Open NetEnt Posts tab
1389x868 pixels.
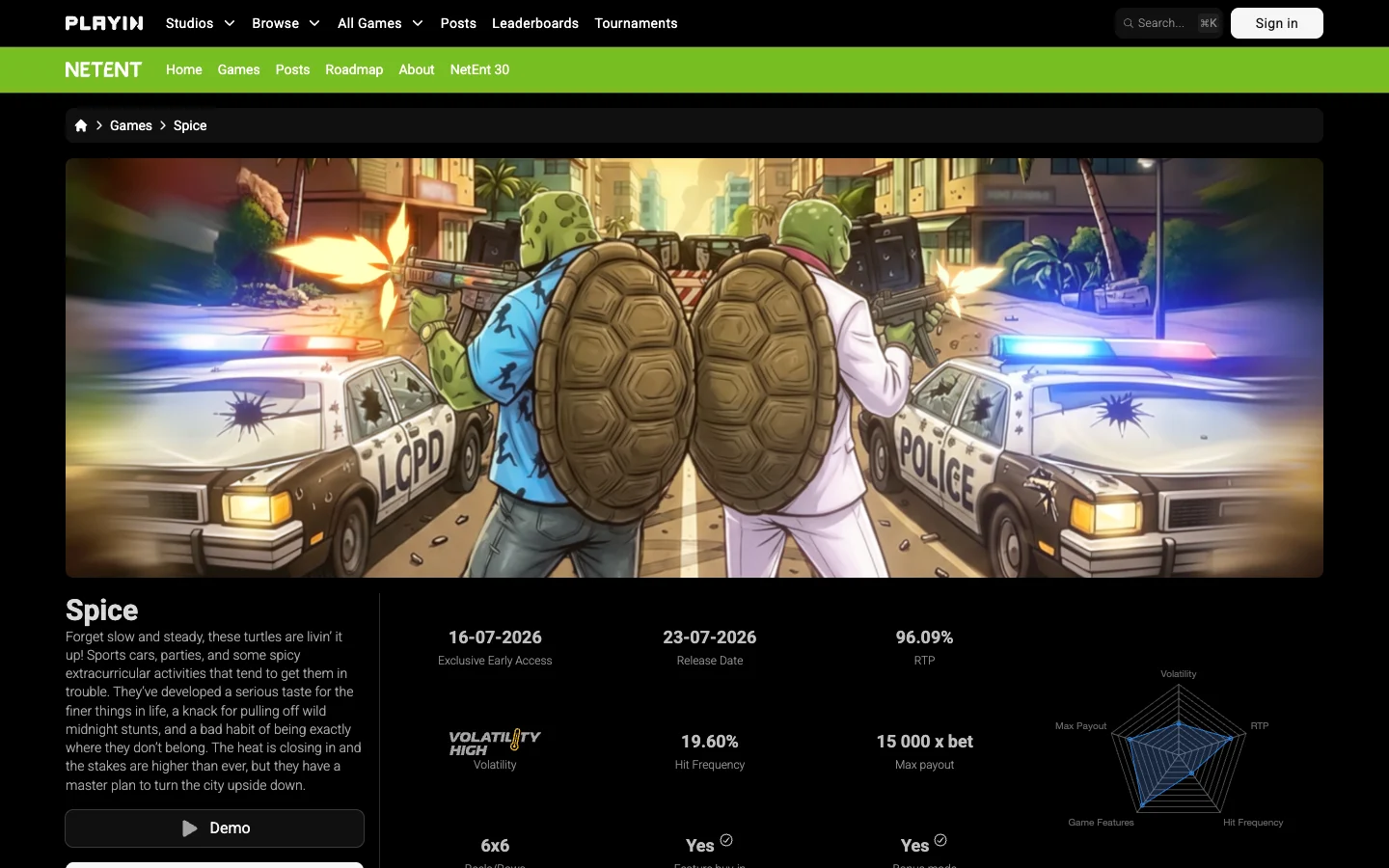coord(292,69)
